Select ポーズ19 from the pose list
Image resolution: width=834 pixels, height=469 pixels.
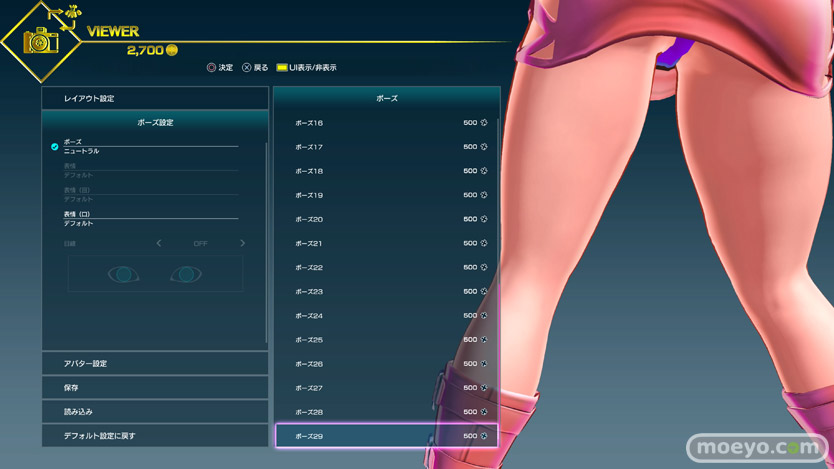tap(386, 195)
